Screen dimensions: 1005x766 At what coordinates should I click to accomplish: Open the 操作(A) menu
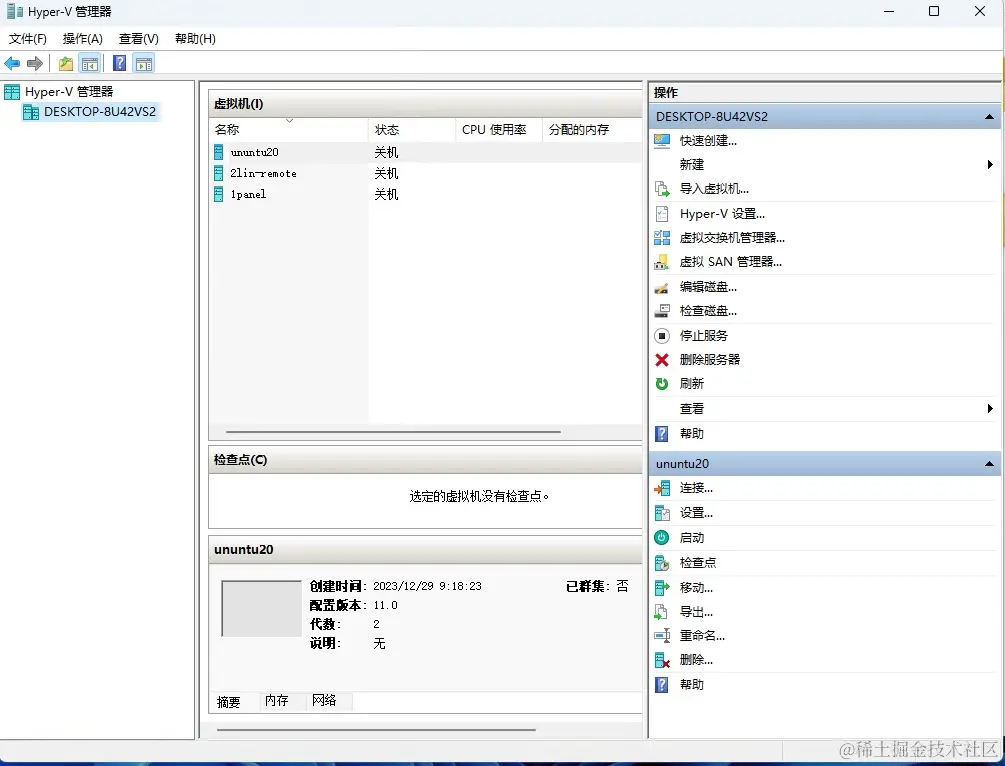pyautogui.click(x=83, y=38)
